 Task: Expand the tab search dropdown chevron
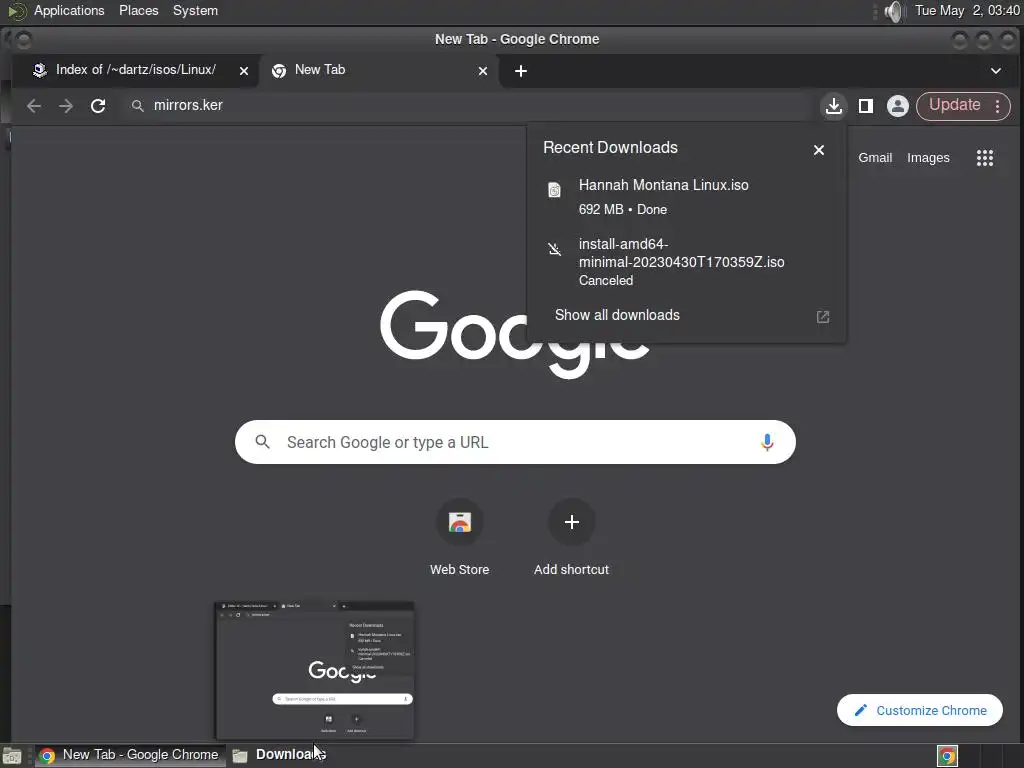click(995, 71)
